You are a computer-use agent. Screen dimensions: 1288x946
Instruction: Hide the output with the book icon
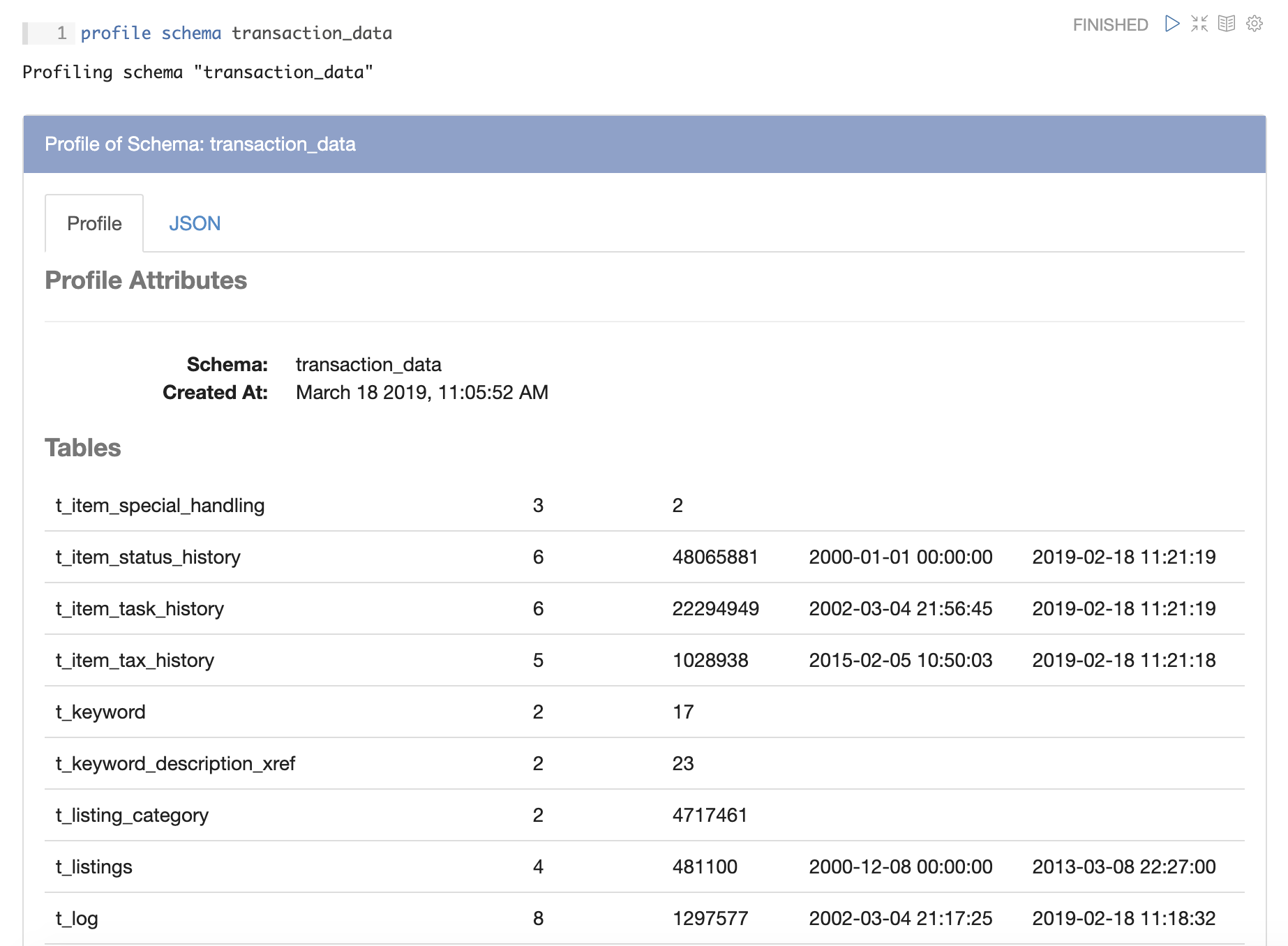coord(1227,24)
